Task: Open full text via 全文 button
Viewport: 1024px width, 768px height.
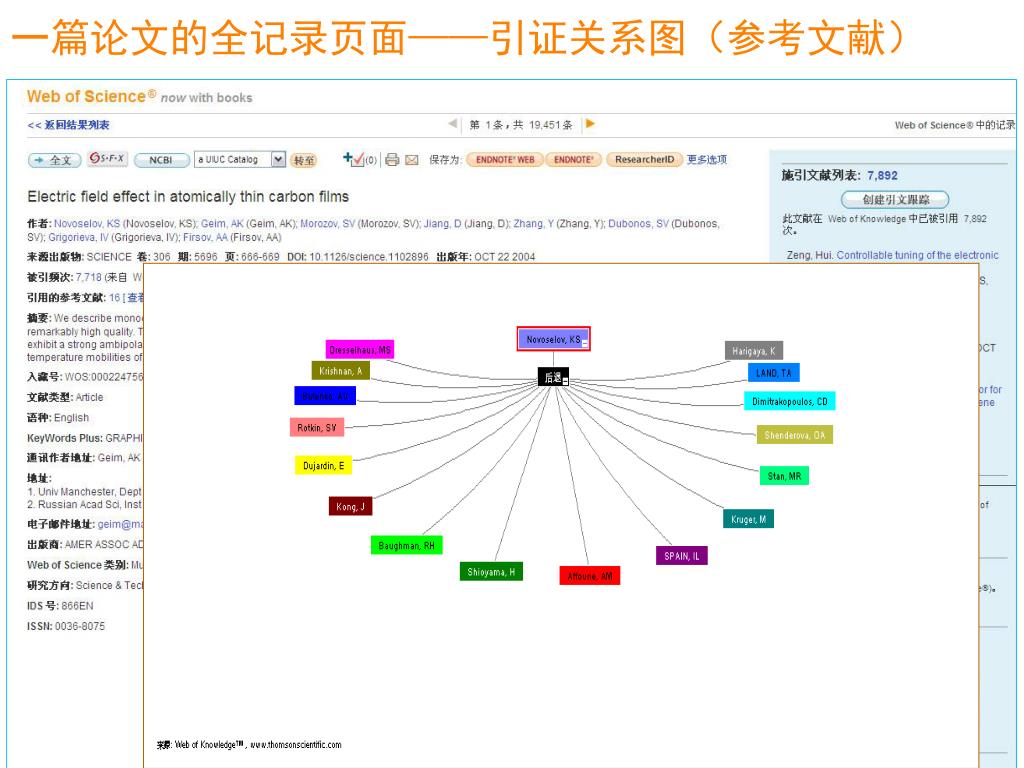Action: [x=54, y=160]
